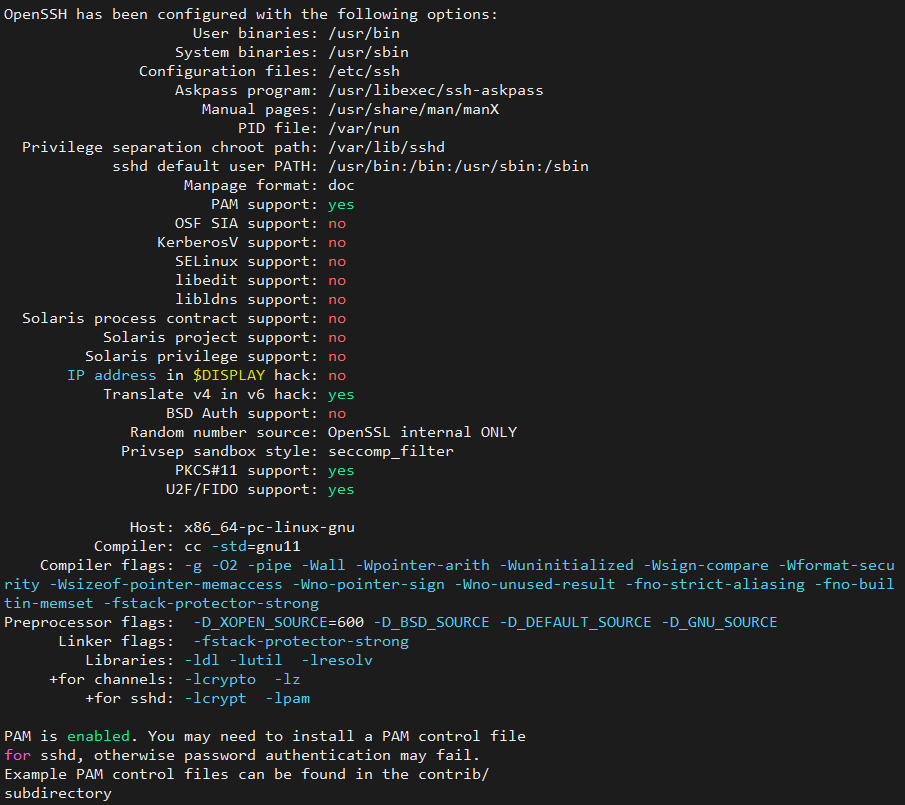Click the magenta 'for' keyword before sshd
905x805 pixels.
click(x=17, y=755)
